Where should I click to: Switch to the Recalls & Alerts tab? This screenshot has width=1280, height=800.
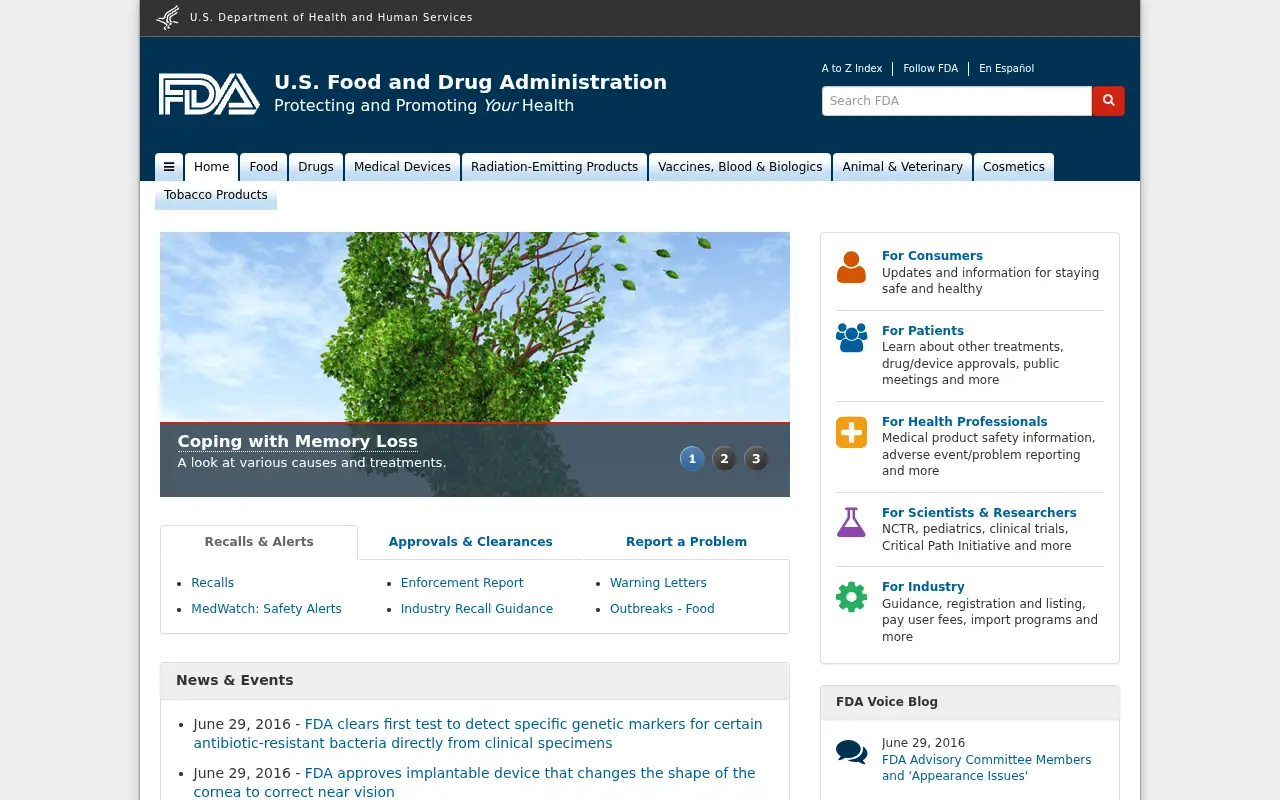[259, 542]
